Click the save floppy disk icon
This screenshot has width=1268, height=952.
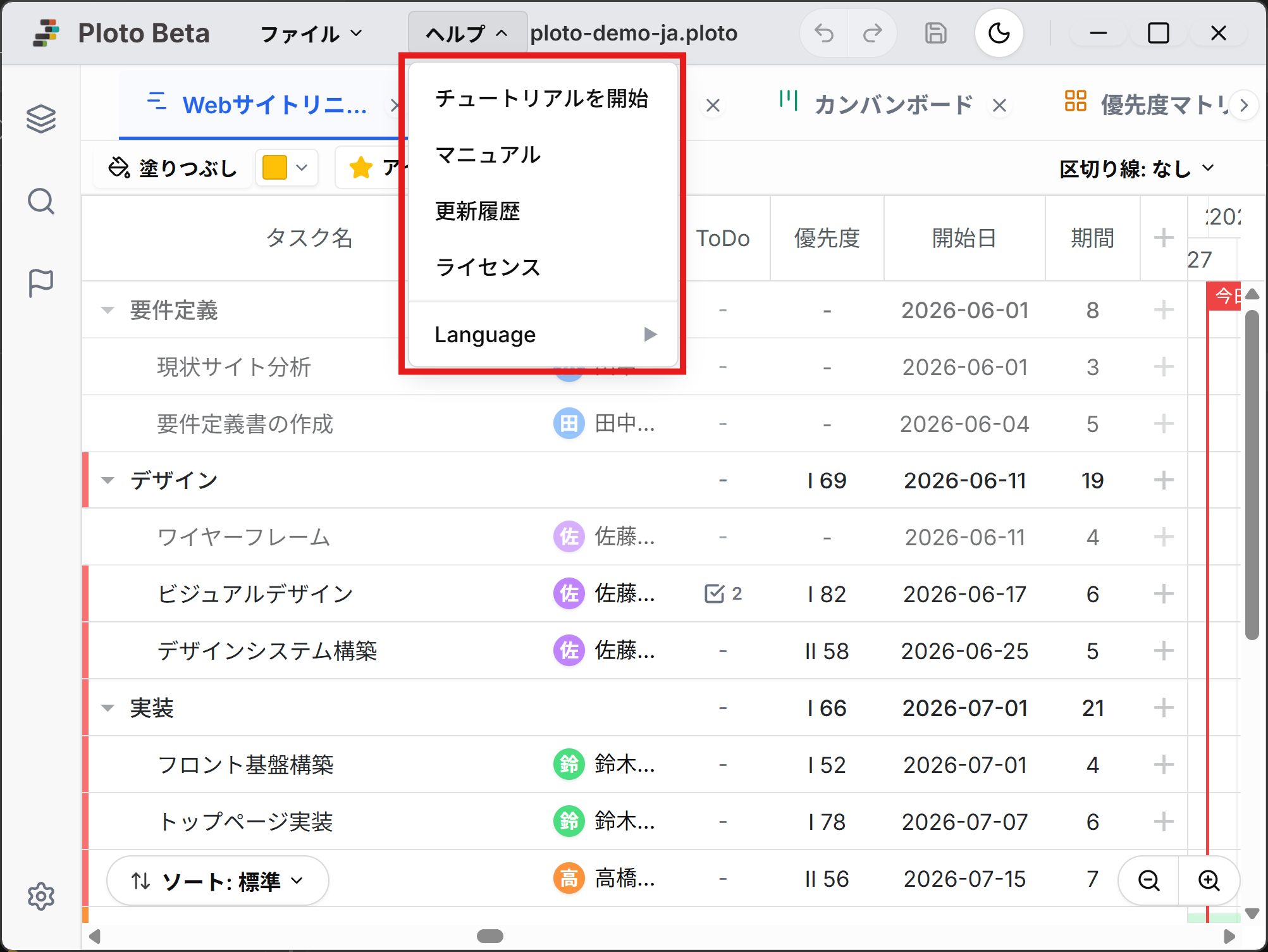935,33
